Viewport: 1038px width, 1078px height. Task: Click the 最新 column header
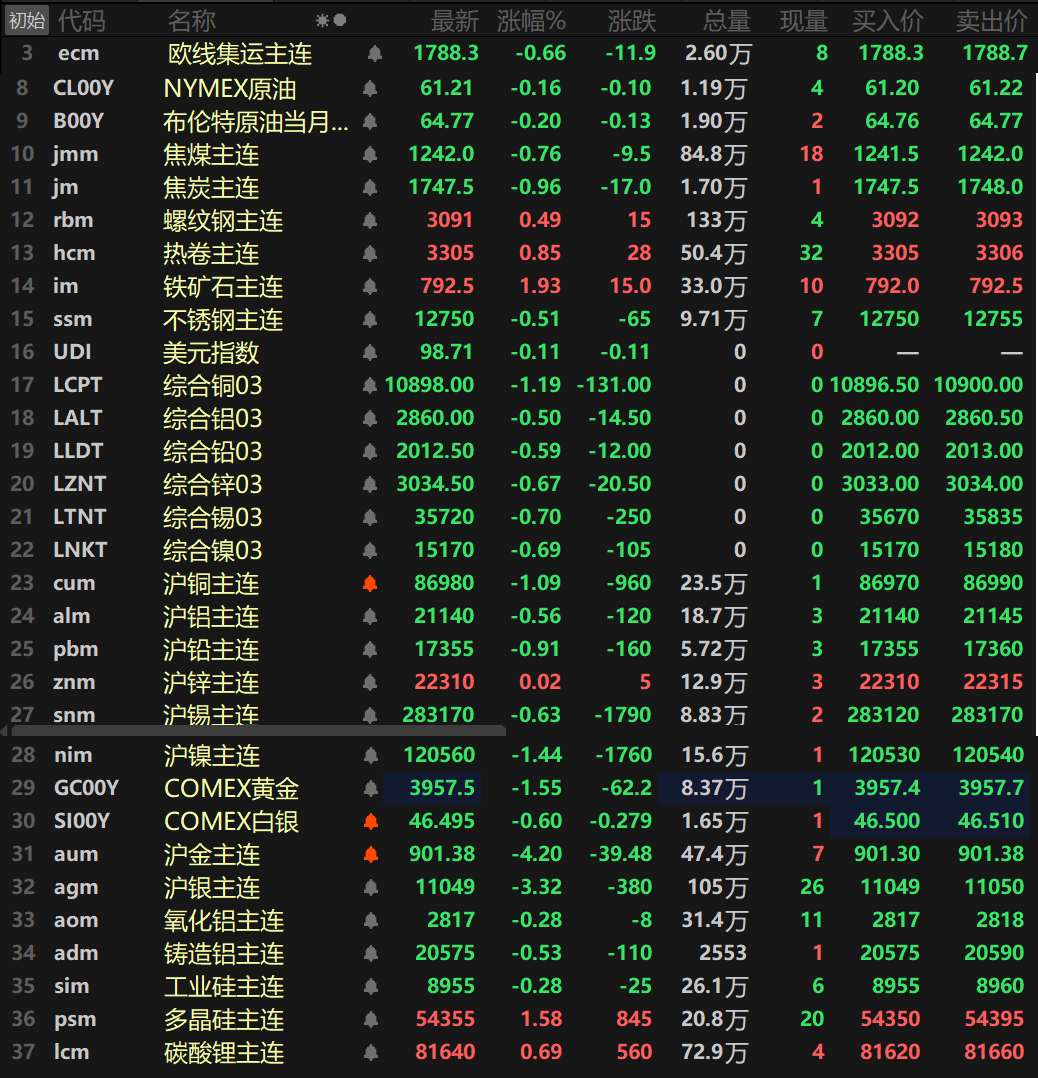click(454, 20)
